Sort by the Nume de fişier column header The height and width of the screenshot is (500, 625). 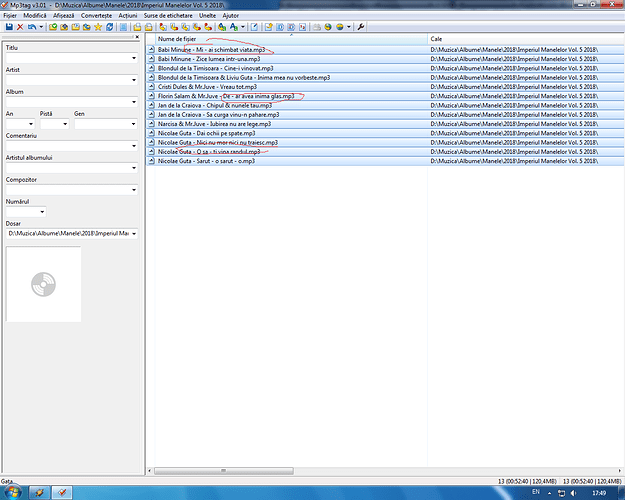[x=291, y=39]
